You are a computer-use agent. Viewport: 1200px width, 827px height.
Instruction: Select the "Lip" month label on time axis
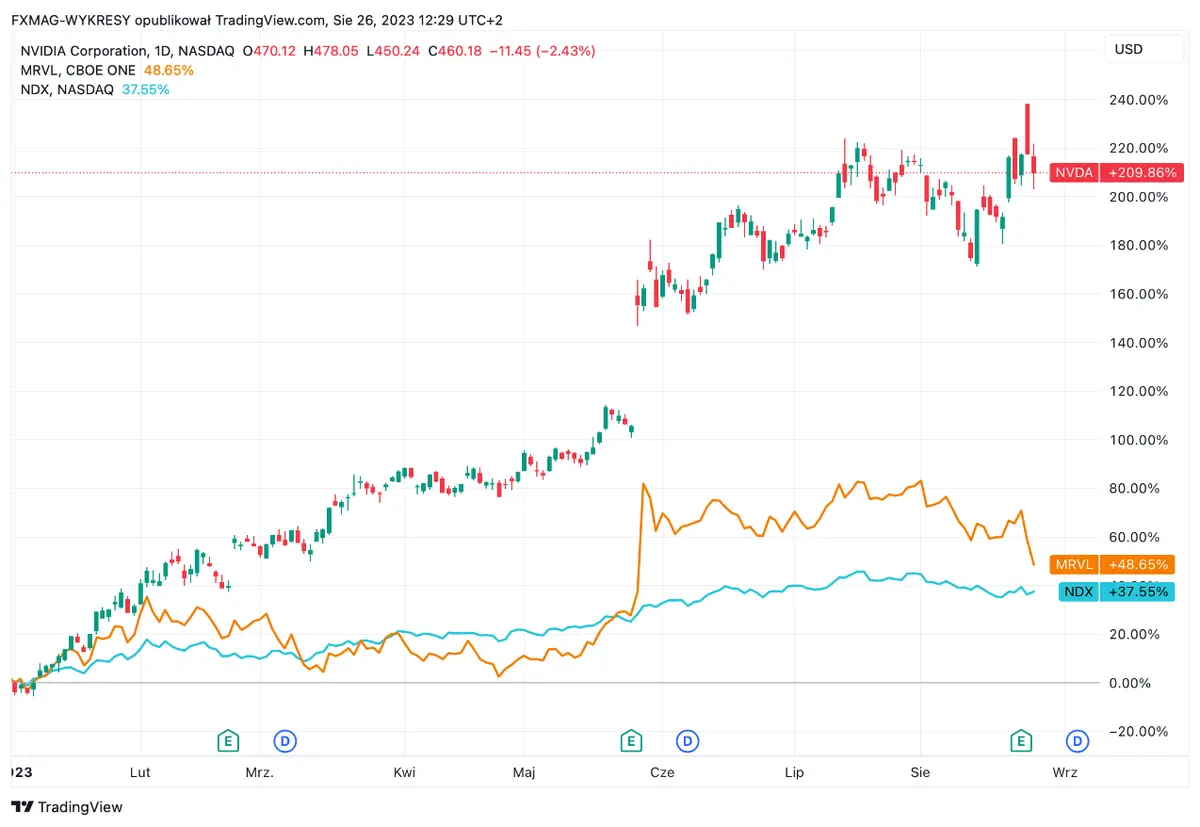793,772
